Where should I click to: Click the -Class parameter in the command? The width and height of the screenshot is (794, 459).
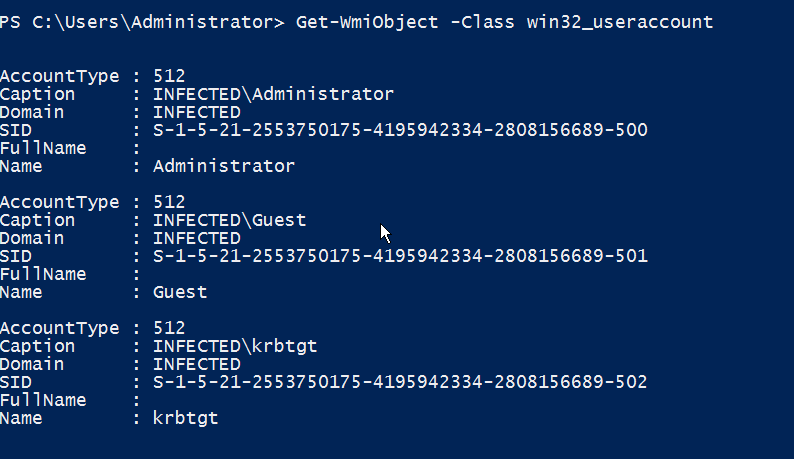coord(482,22)
